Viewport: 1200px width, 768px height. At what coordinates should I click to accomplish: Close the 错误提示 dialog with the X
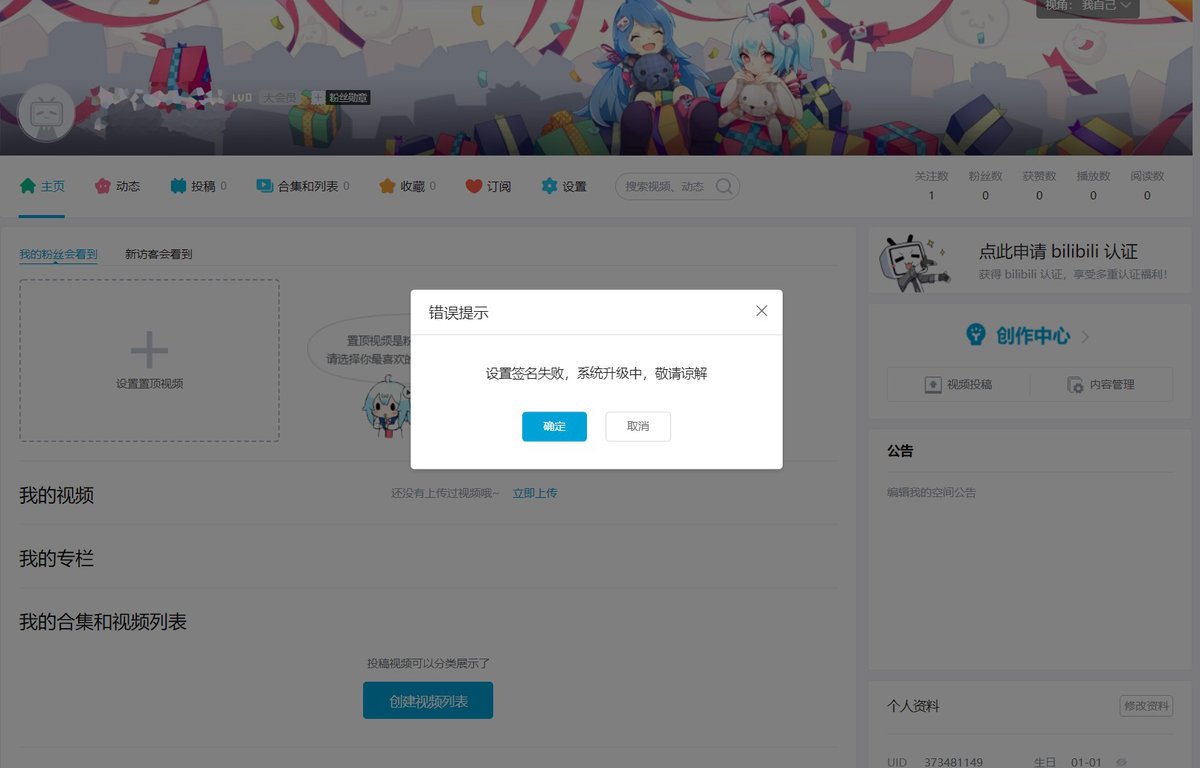[x=762, y=311]
